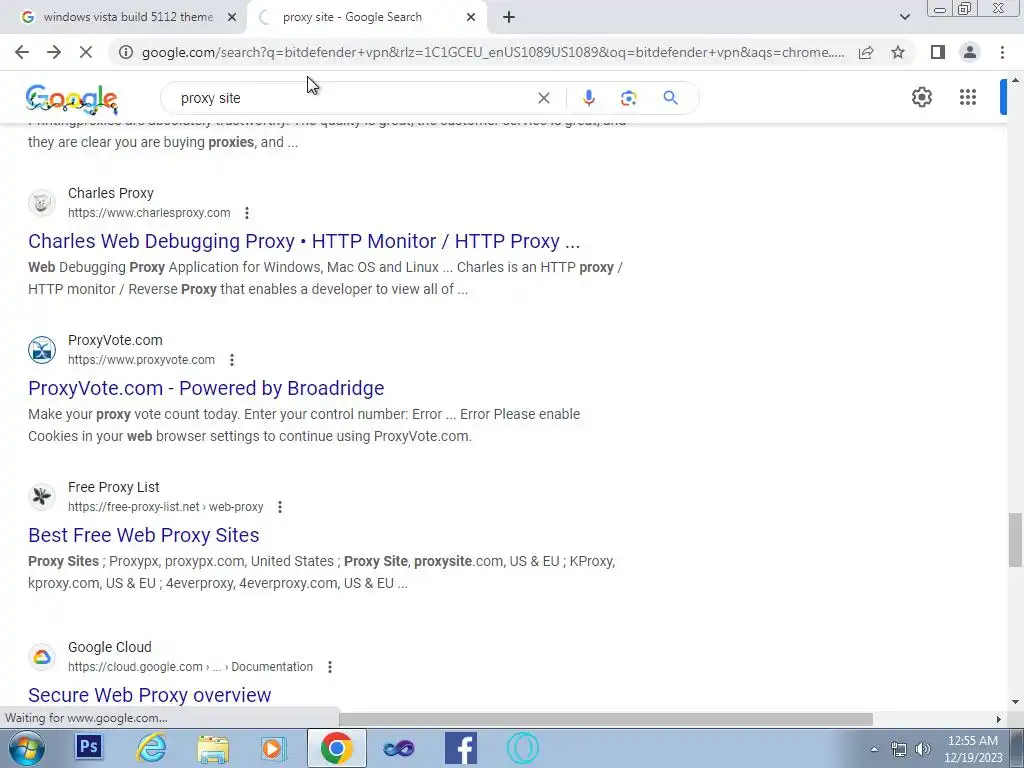Open a new tab with plus button
The height and width of the screenshot is (768, 1024).
[509, 18]
